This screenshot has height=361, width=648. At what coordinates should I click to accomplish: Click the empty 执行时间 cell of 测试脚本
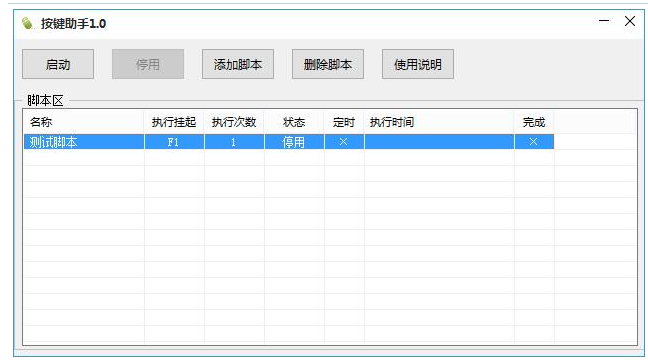pyautogui.click(x=439, y=142)
